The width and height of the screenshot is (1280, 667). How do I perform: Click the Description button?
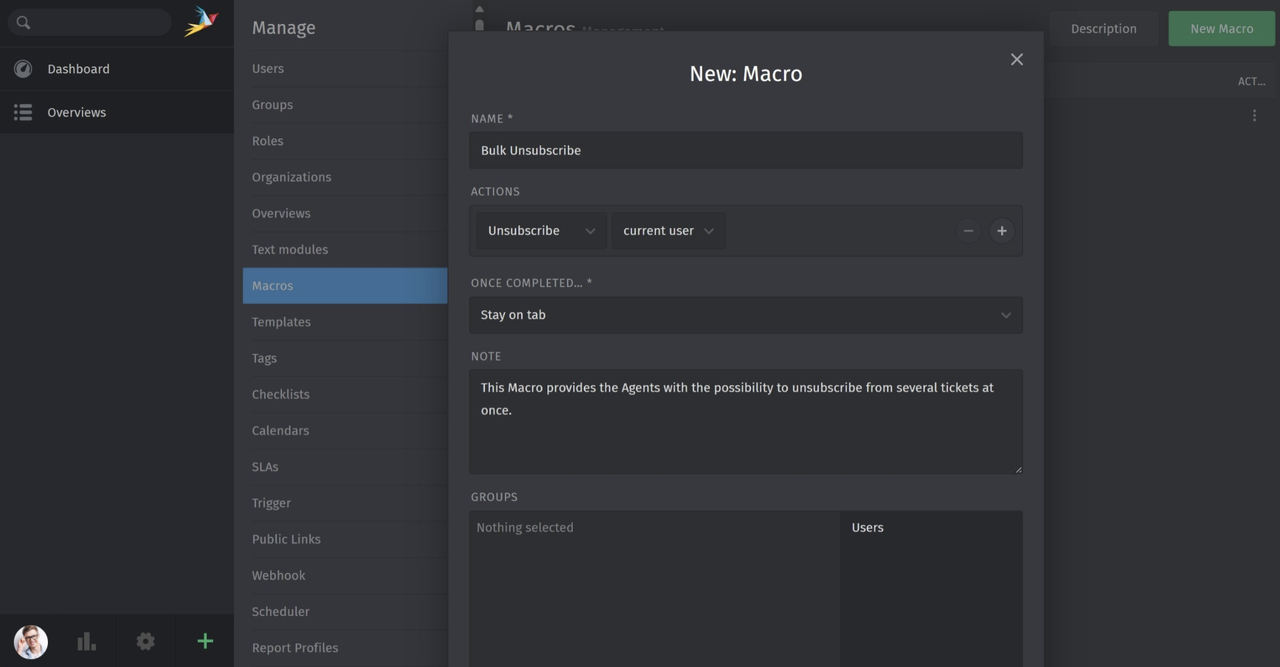click(1103, 28)
